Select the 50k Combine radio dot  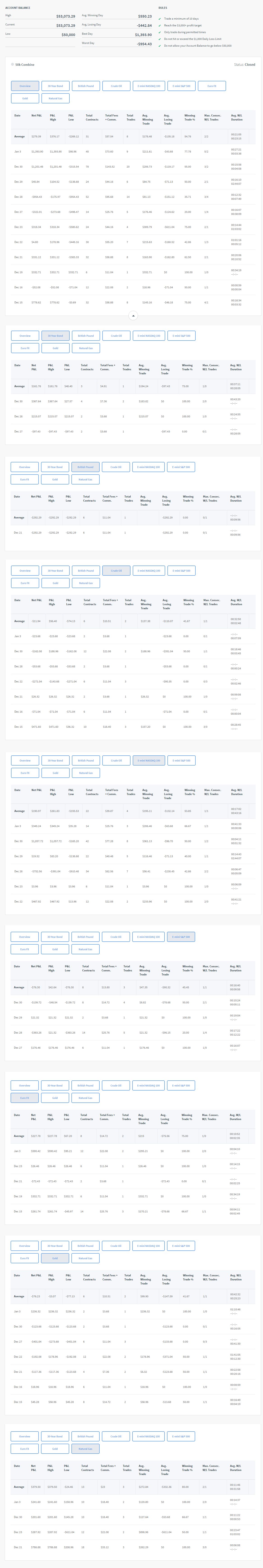coord(12,64)
